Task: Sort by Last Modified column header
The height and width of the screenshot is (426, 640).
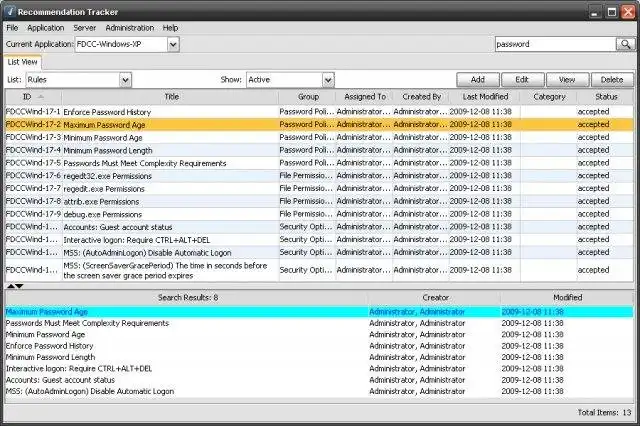Action: 485,97
